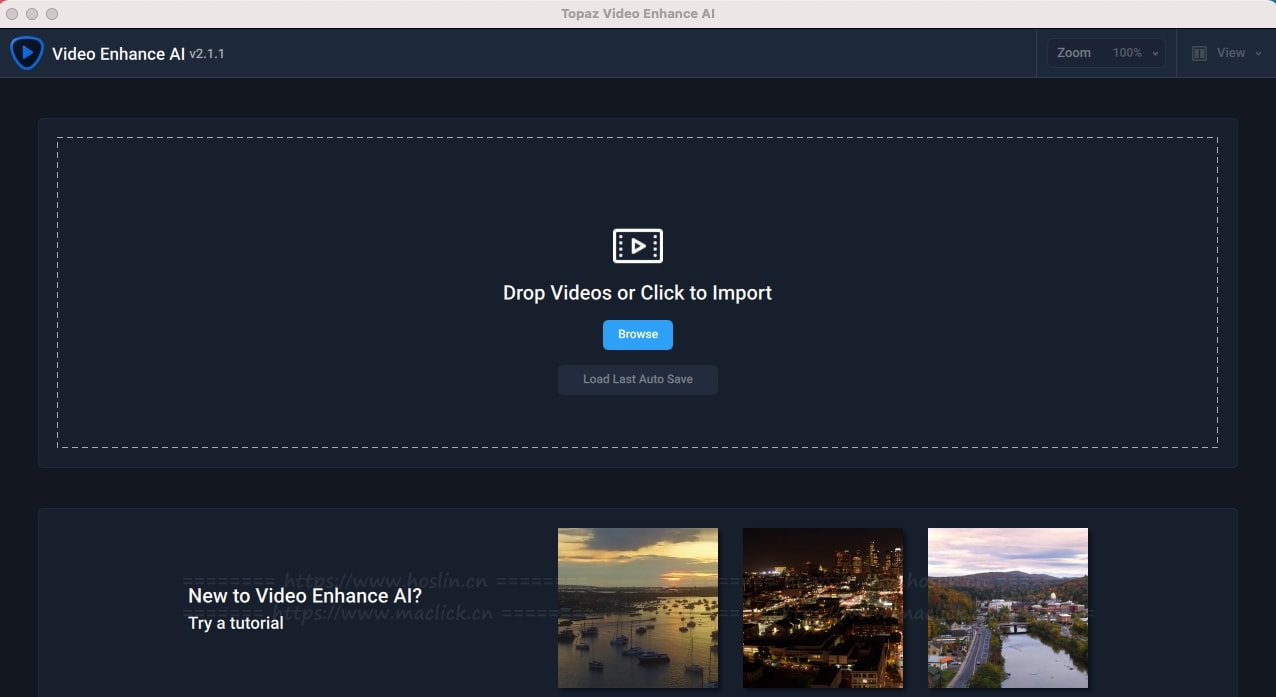This screenshot has height=697, width=1276.
Task: Open the night city skyline tutorial thumbnail
Action: pos(823,608)
